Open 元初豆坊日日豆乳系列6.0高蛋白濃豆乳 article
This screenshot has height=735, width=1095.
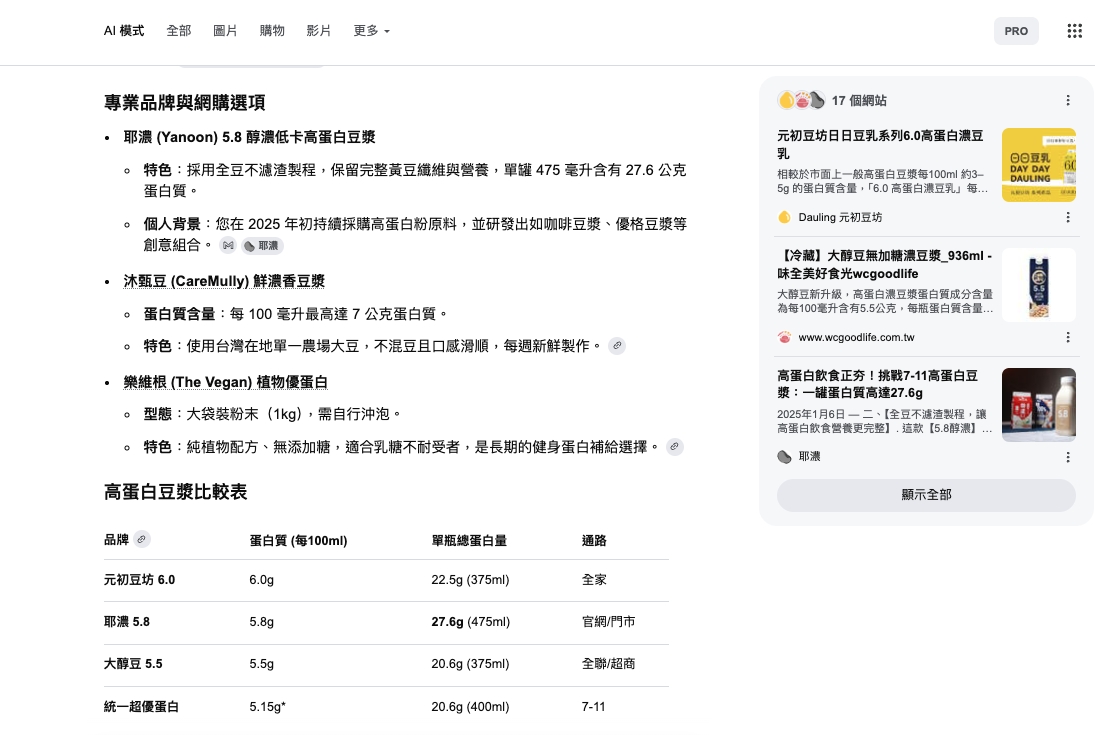click(881, 145)
